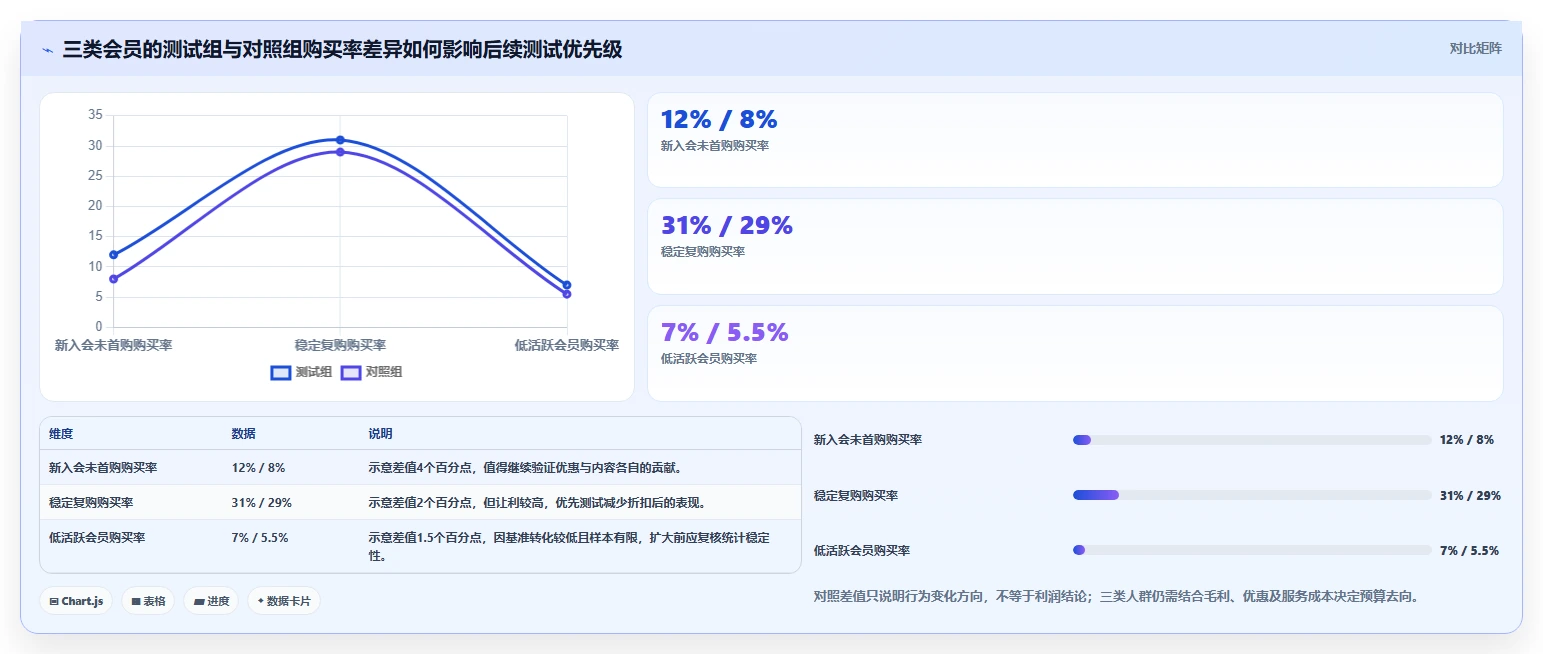The height and width of the screenshot is (654, 1543).
Task: Click the 对照组 legend color box
Action: click(351, 373)
